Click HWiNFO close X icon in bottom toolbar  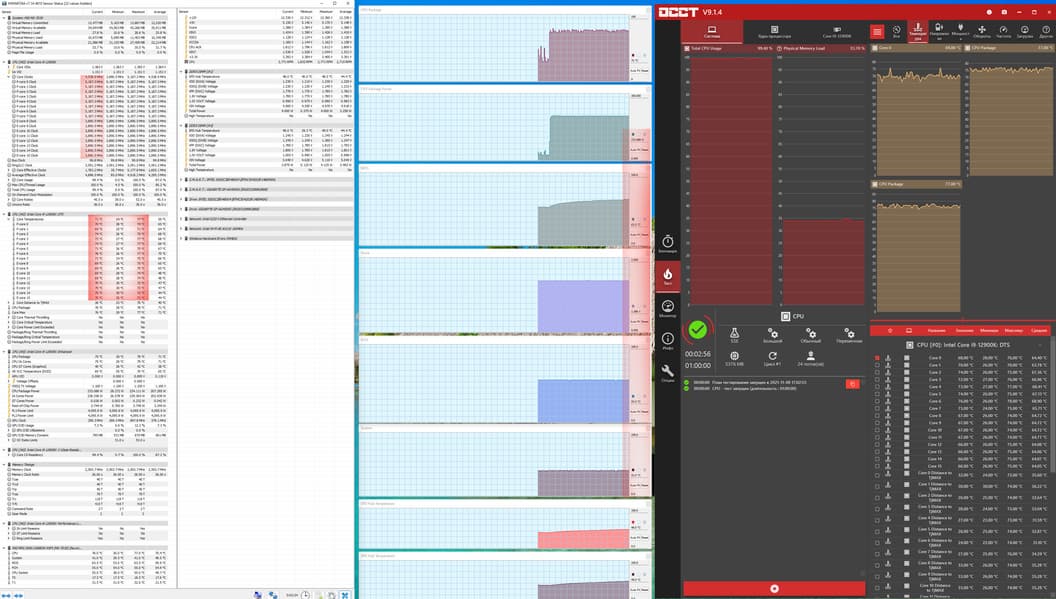click(x=345, y=595)
